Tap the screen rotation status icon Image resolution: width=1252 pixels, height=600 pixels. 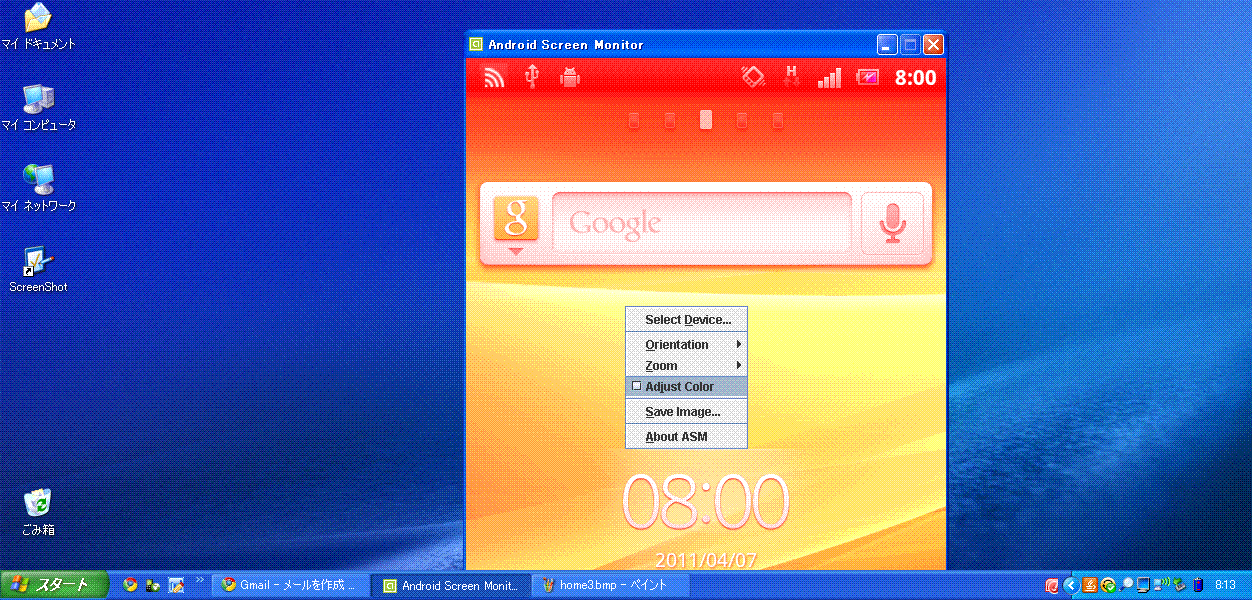tap(753, 76)
